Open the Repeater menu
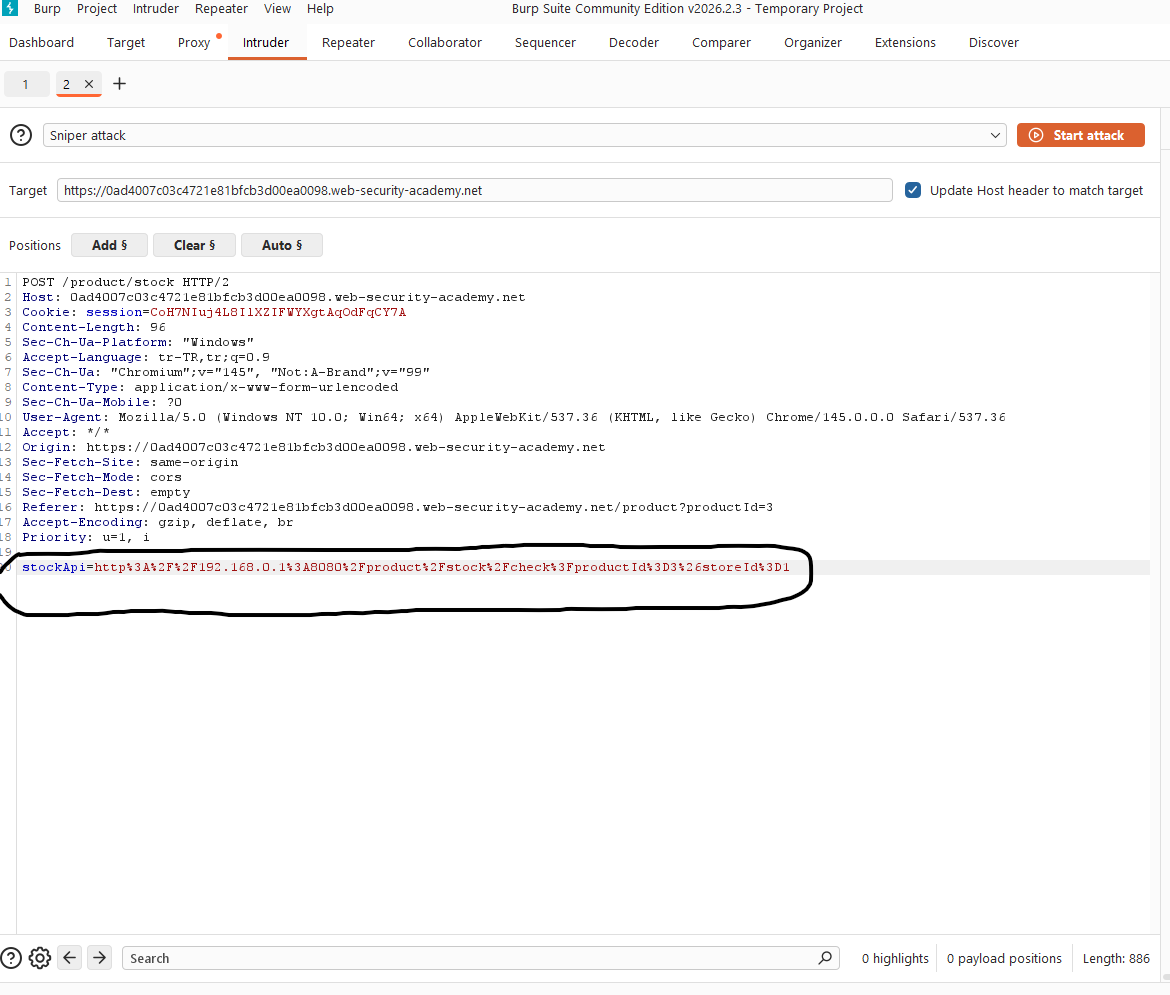The image size is (1170, 995). pyautogui.click(x=221, y=9)
